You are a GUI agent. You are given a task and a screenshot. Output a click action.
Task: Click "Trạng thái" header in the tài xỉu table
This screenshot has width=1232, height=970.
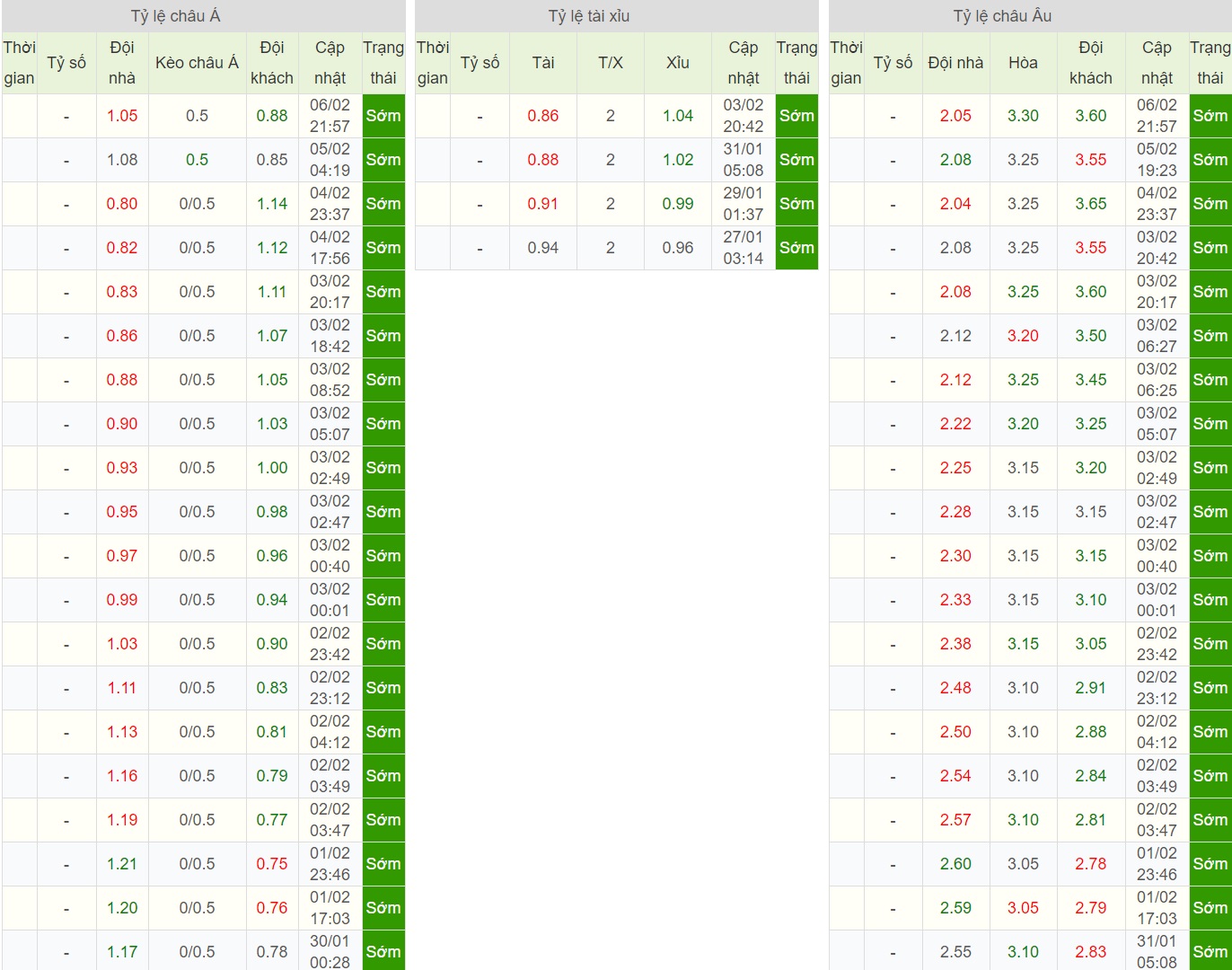796,63
